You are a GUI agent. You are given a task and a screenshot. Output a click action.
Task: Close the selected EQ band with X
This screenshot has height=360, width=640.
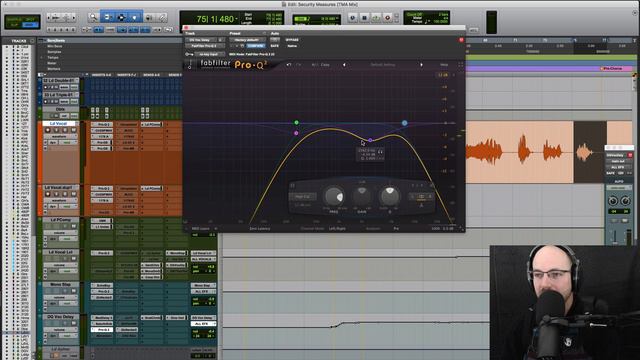click(431, 185)
